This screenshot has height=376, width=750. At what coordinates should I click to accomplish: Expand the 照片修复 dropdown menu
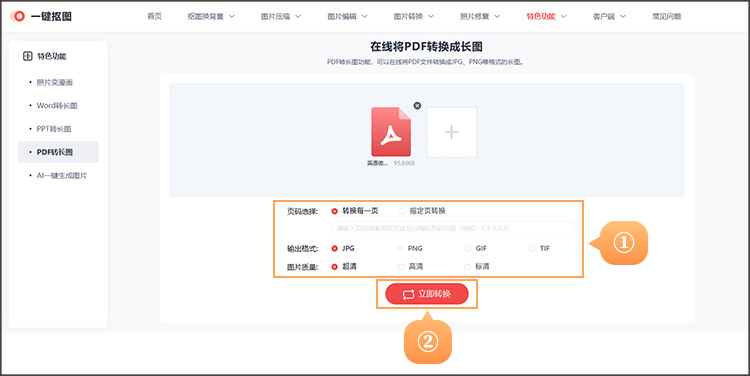[x=480, y=16]
